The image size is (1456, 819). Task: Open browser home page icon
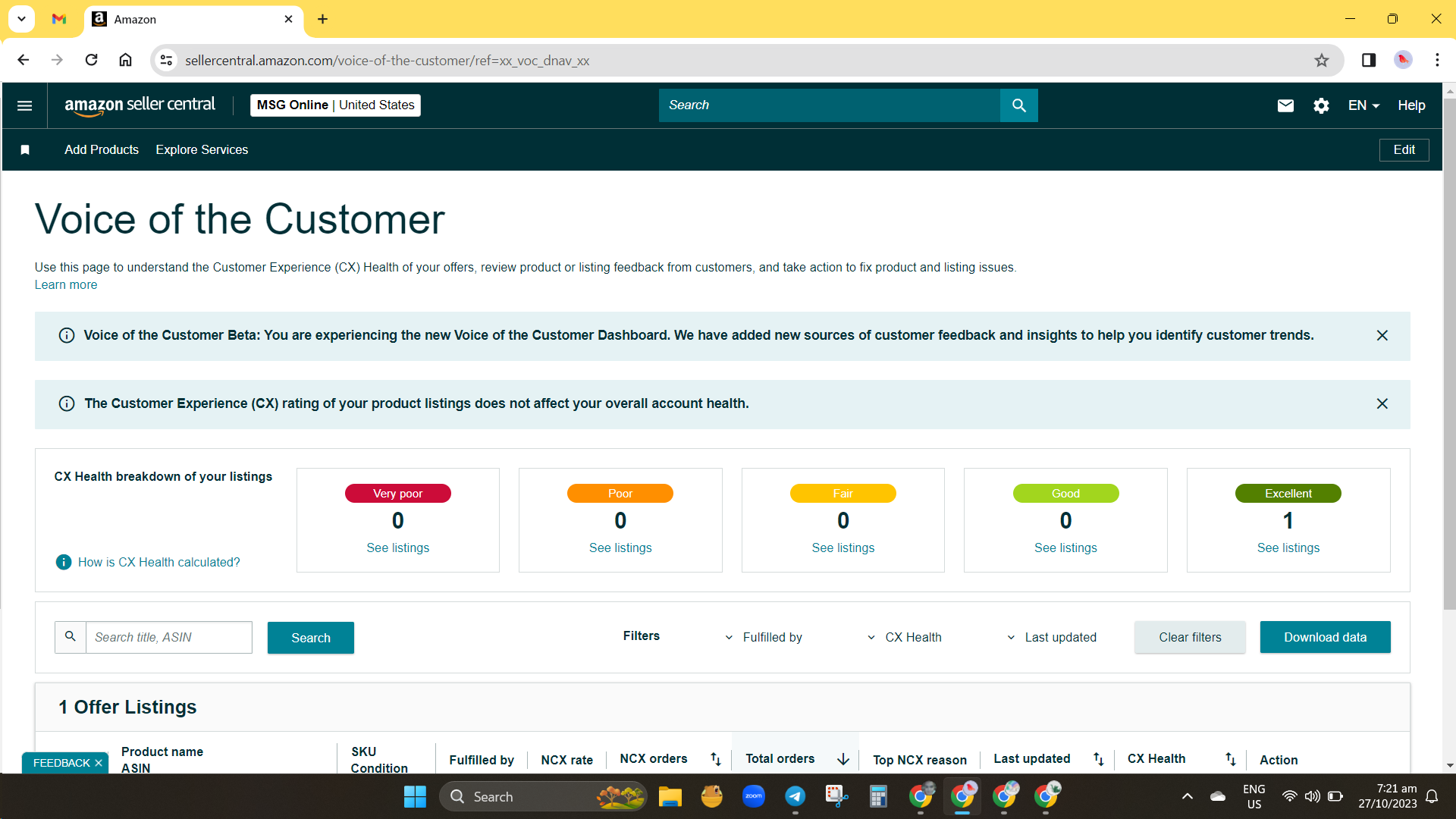[125, 60]
